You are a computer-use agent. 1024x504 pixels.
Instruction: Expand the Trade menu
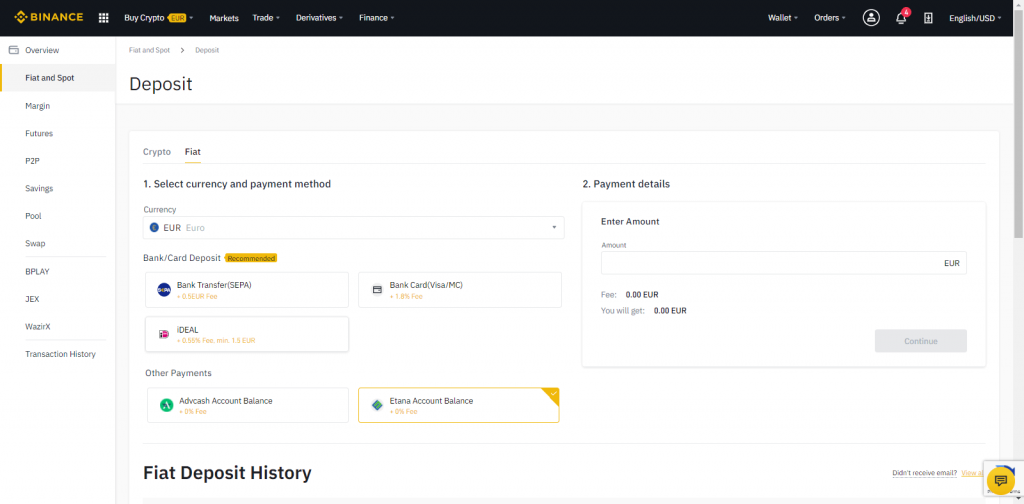(266, 18)
